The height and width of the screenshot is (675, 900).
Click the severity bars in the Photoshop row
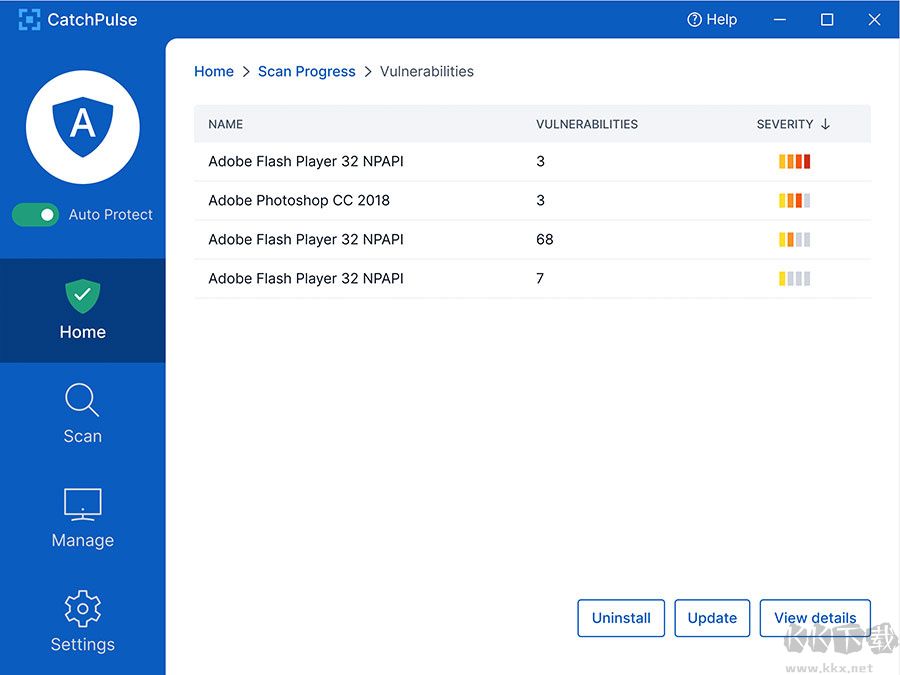[x=794, y=200]
